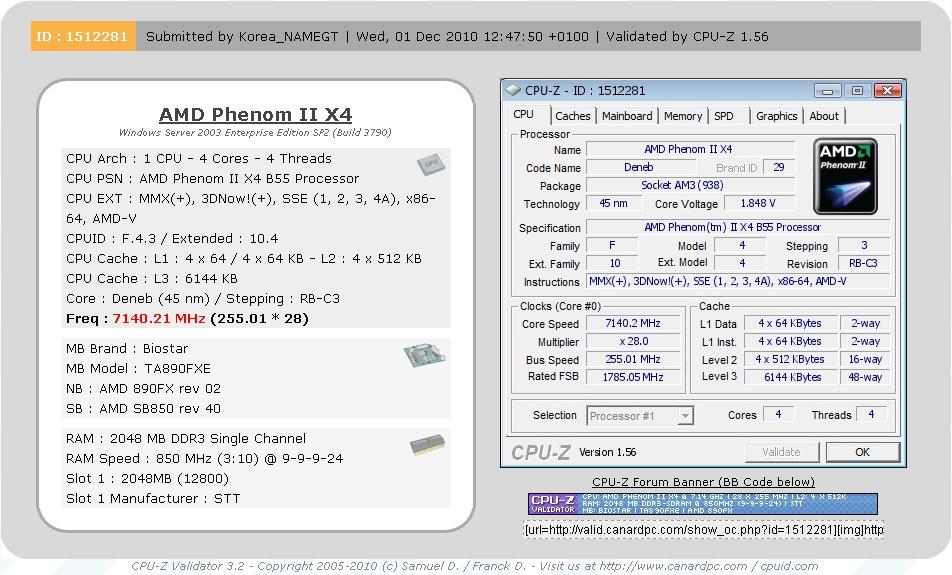Switch to the Memory tab
Screen dimensions: 952x575
tap(683, 116)
